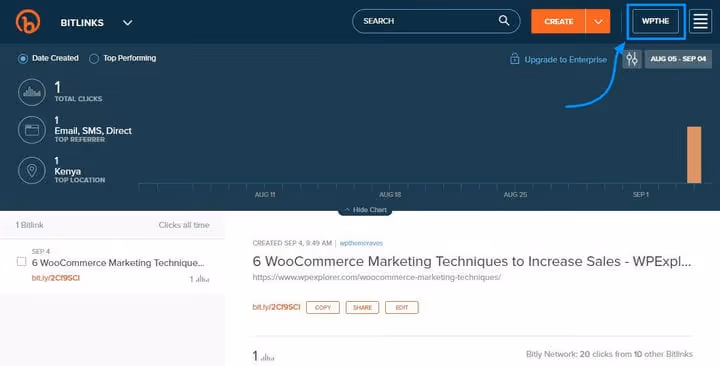
Task: Expand the BITLINKS dropdown chevron
Action: click(128, 23)
